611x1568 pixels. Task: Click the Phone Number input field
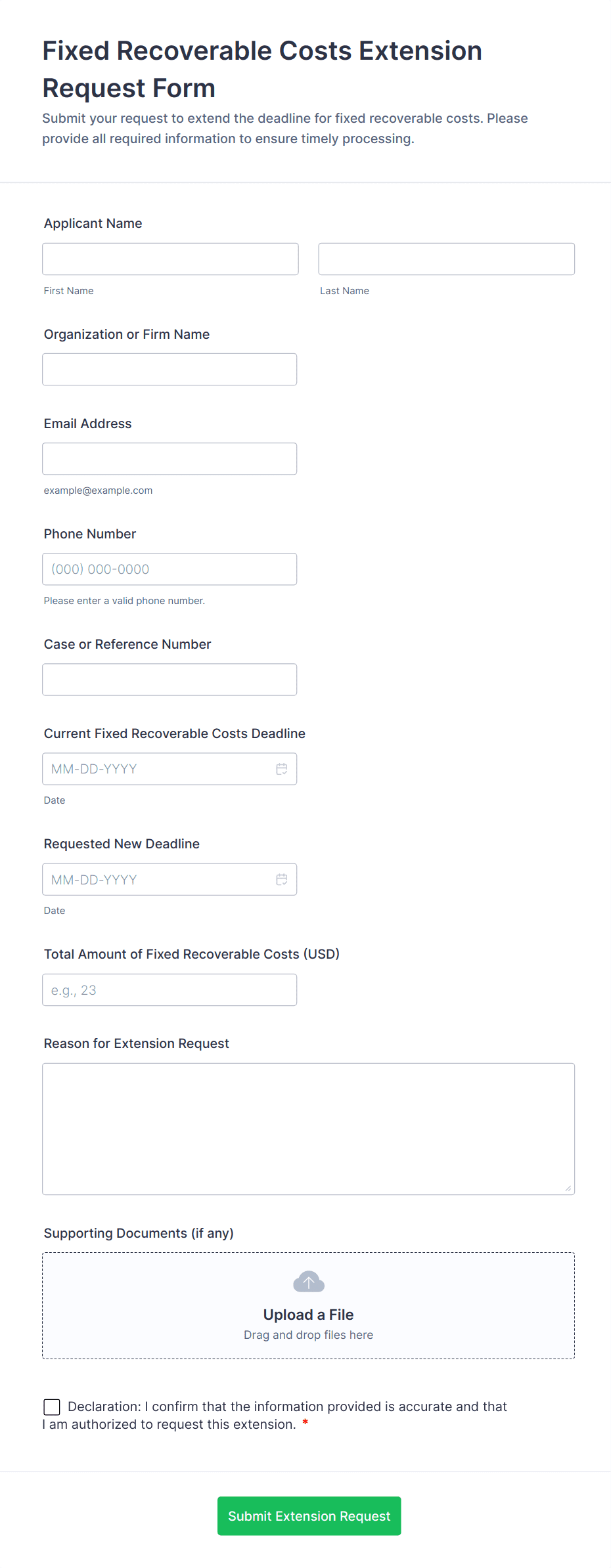click(170, 569)
